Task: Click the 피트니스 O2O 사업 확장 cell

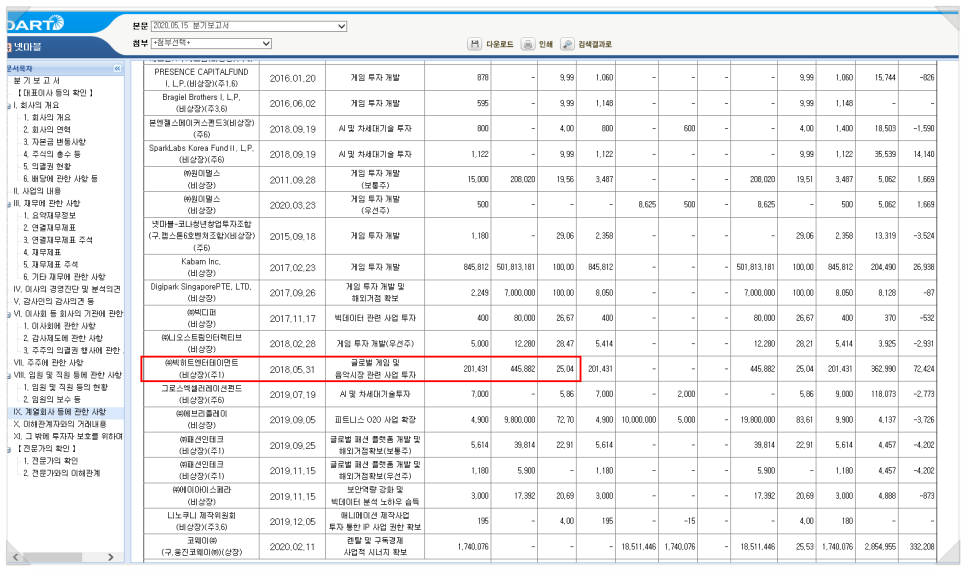Action: coord(375,420)
